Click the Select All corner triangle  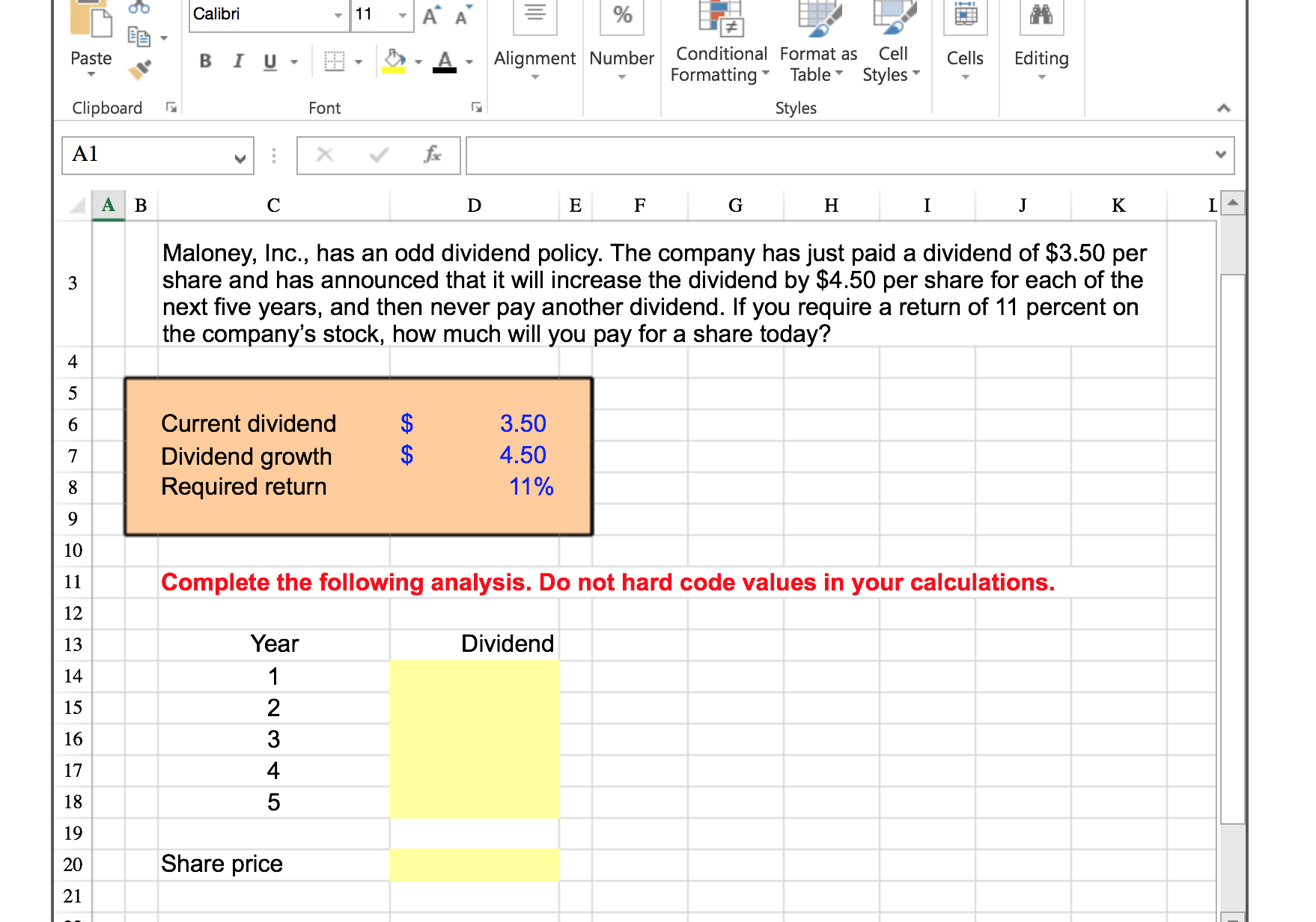click(x=77, y=205)
